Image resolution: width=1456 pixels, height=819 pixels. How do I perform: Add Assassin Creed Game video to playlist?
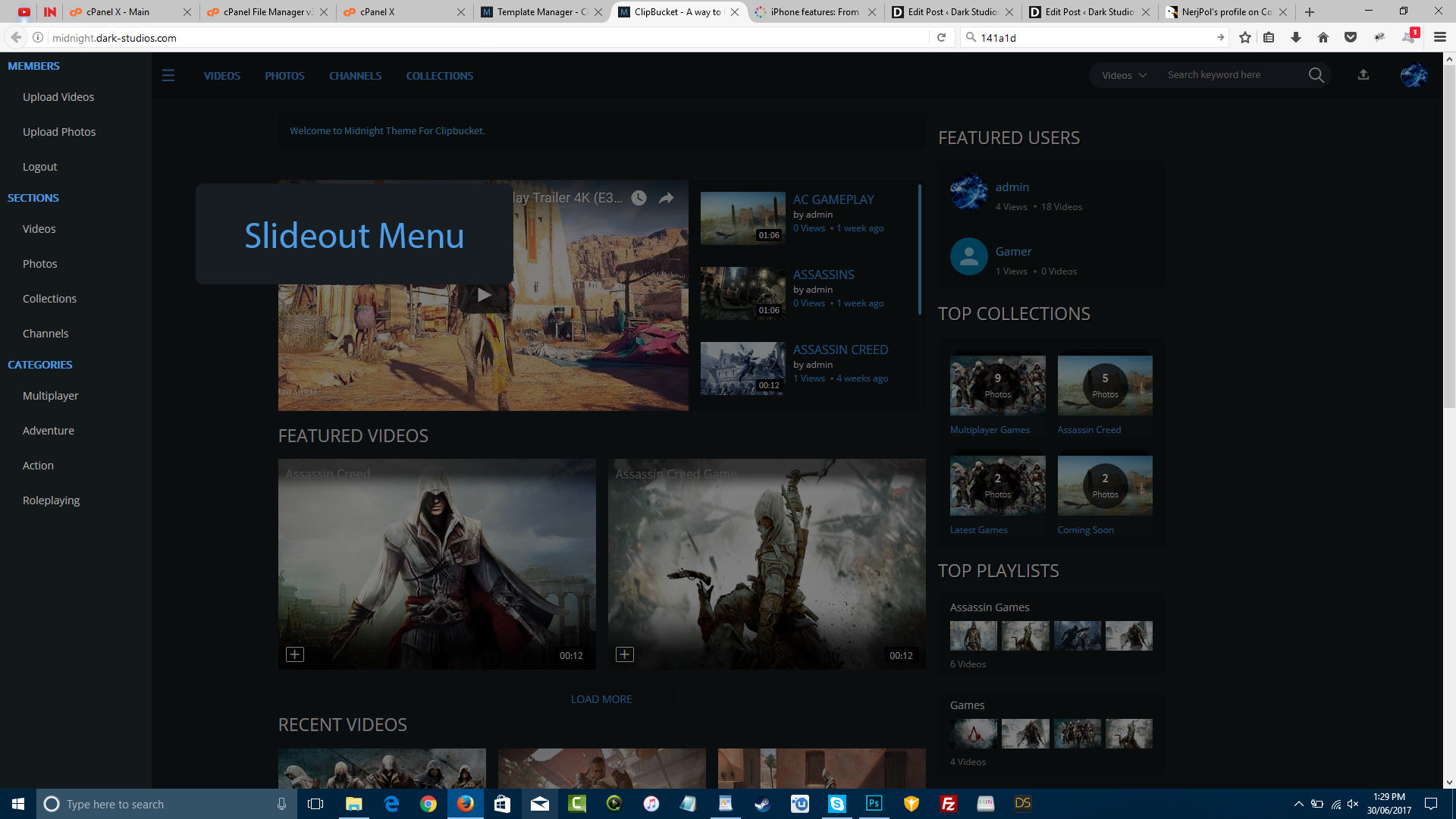[625, 654]
